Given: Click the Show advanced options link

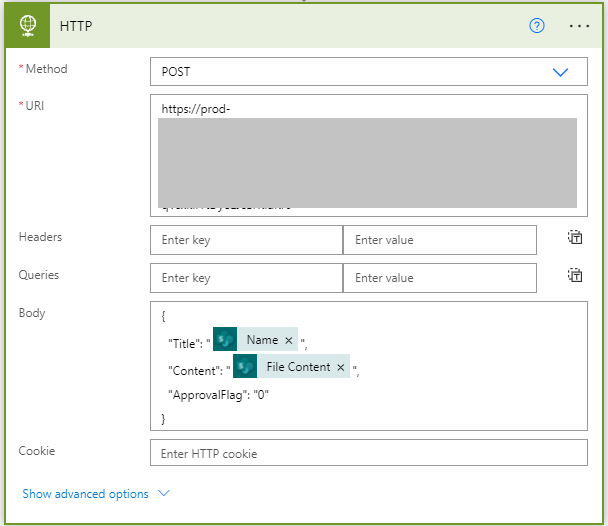Looking at the screenshot, I should click(x=85, y=494).
